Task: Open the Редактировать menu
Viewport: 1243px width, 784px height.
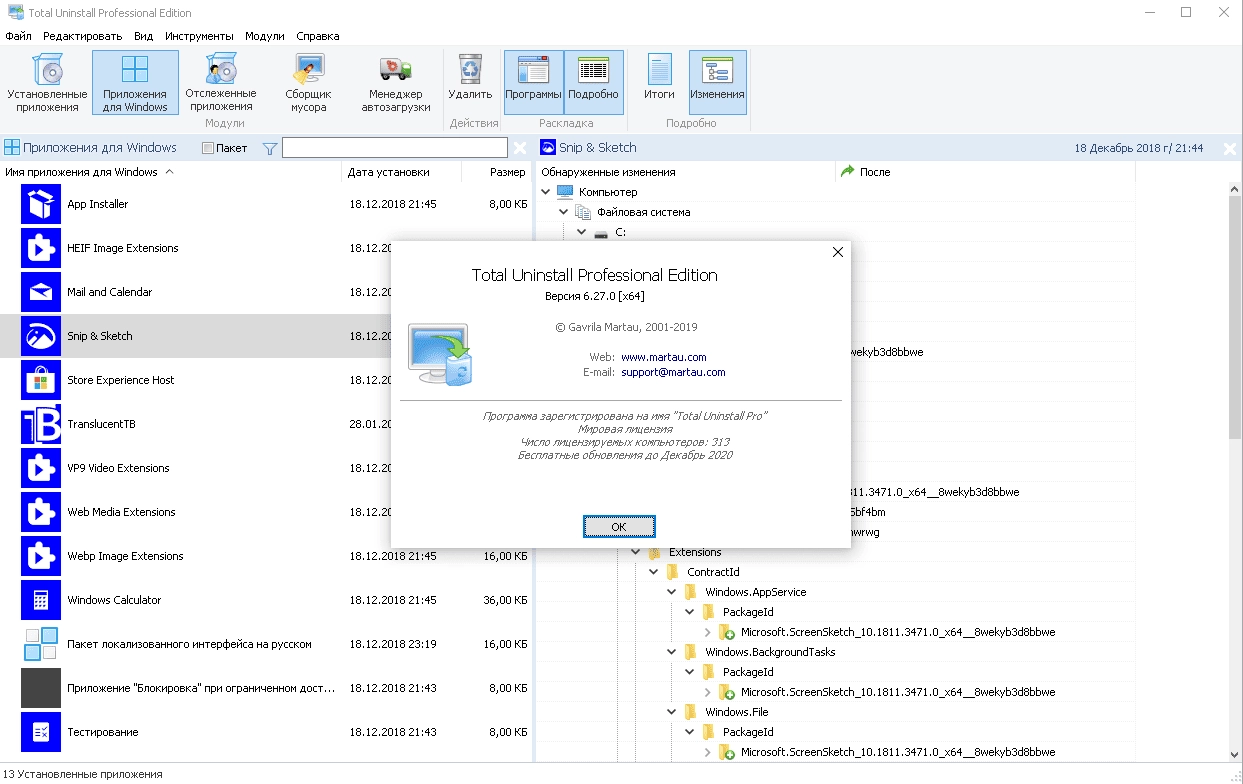Action: 82,36
